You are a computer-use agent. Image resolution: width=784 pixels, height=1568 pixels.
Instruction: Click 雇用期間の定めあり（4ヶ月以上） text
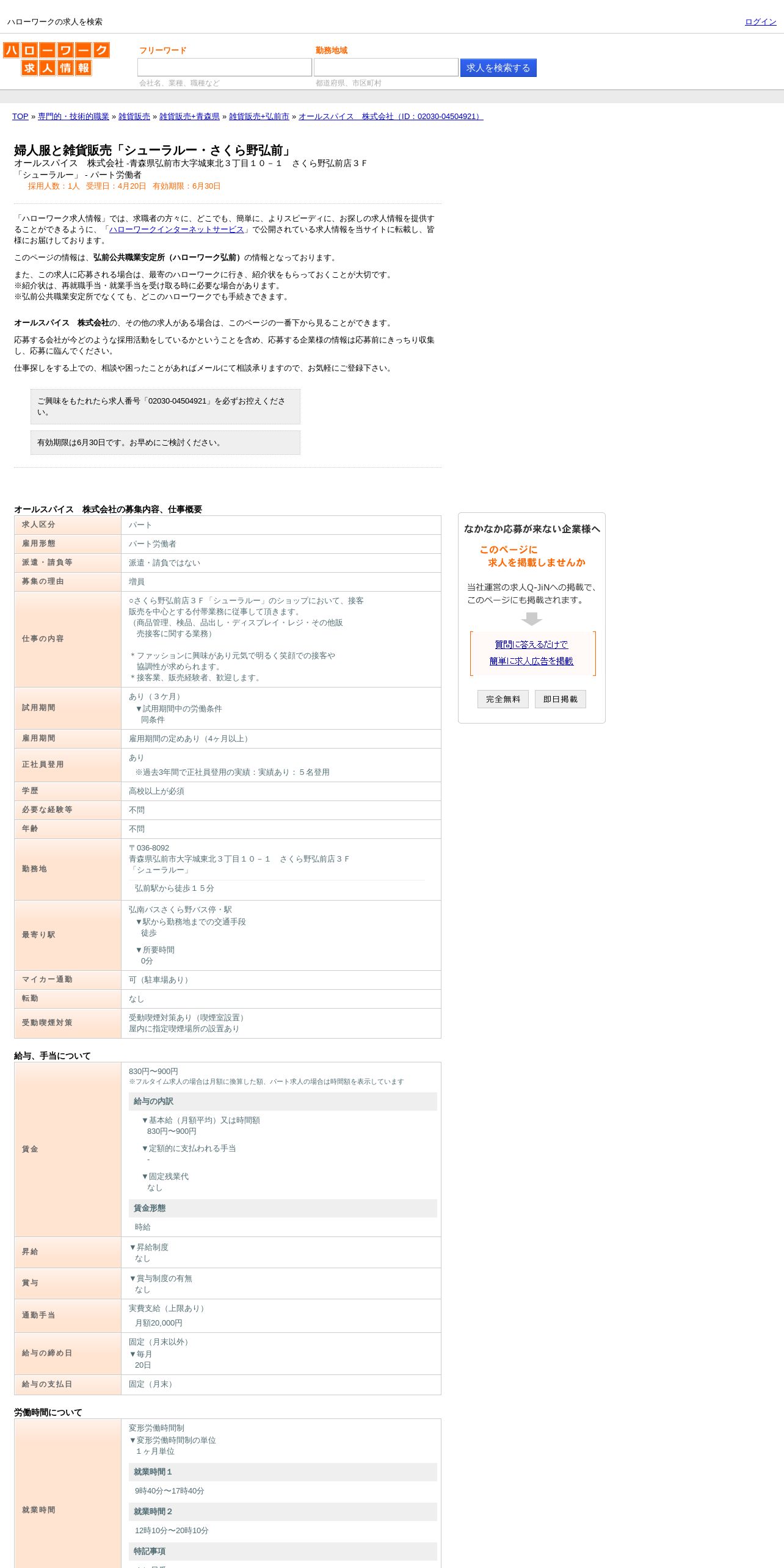(189, 739)
